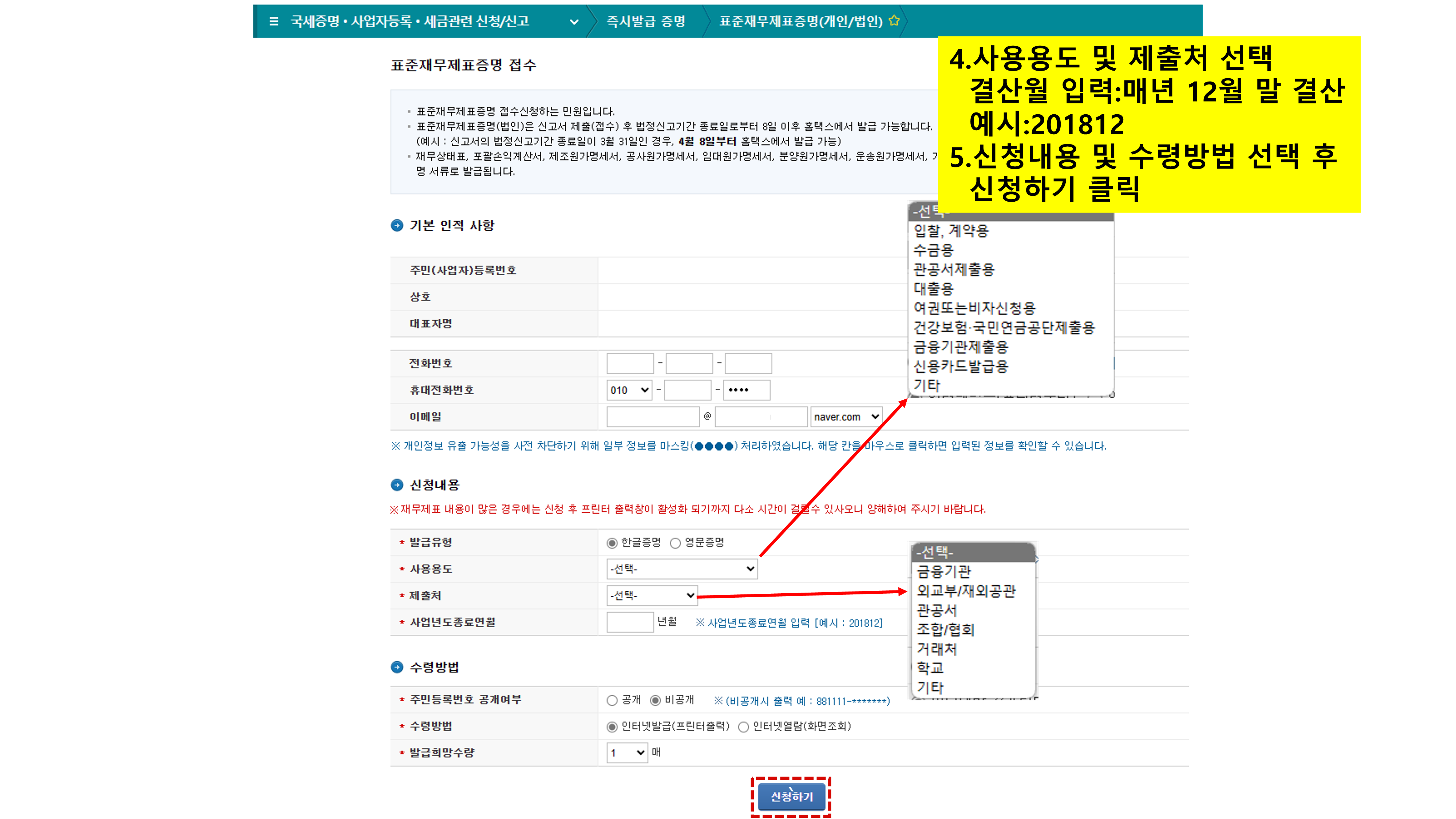Pick 관공서 in the 제출처 list
Viewport: 1456px width, 819px height.
pyautogui.click(x=937, y=610)
